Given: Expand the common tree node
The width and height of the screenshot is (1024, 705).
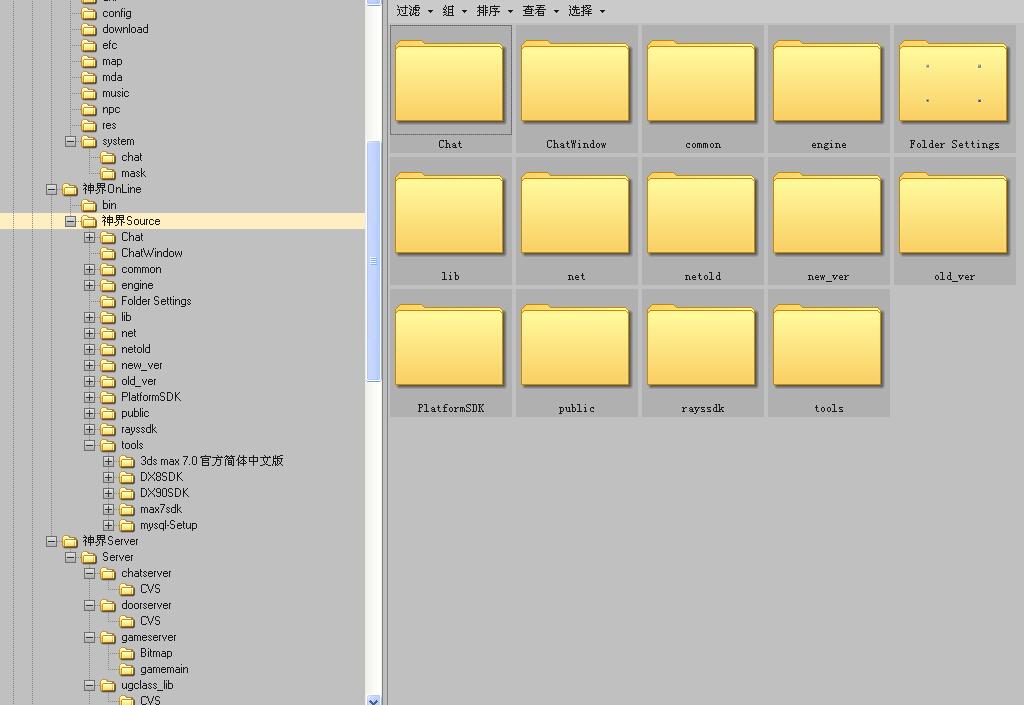Looking at the screenshot, I should tap(89, 269).
